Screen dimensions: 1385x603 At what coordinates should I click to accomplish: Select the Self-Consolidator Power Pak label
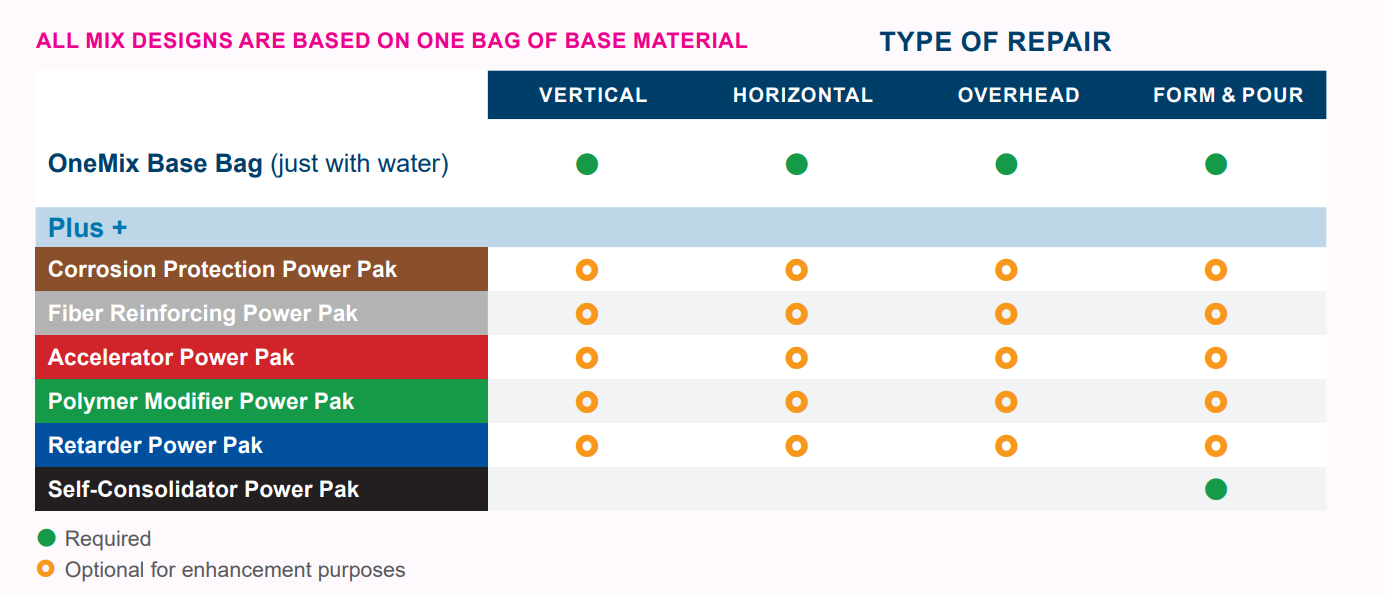click(203, 489)
